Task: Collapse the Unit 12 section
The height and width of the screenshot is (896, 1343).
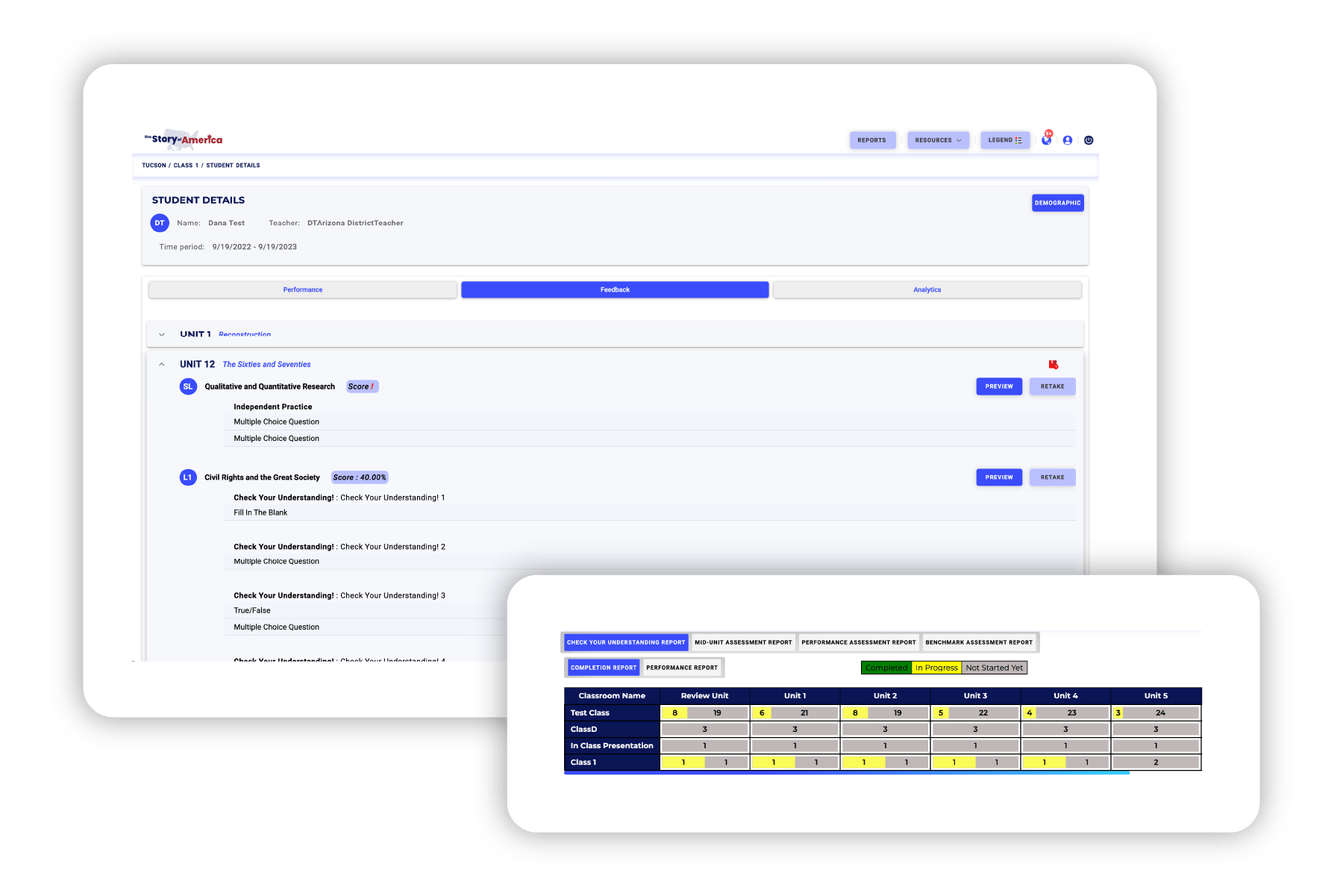Action: (x=161, y=364)
